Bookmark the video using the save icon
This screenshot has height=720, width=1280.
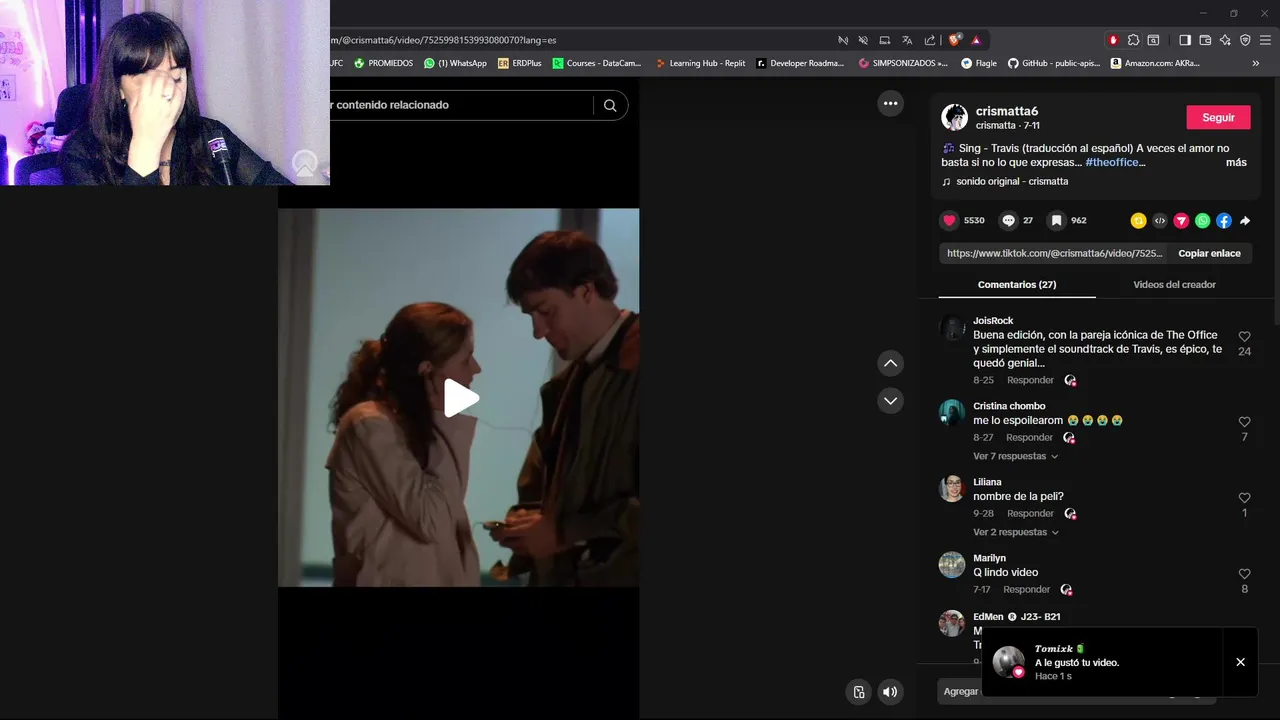1056,220
